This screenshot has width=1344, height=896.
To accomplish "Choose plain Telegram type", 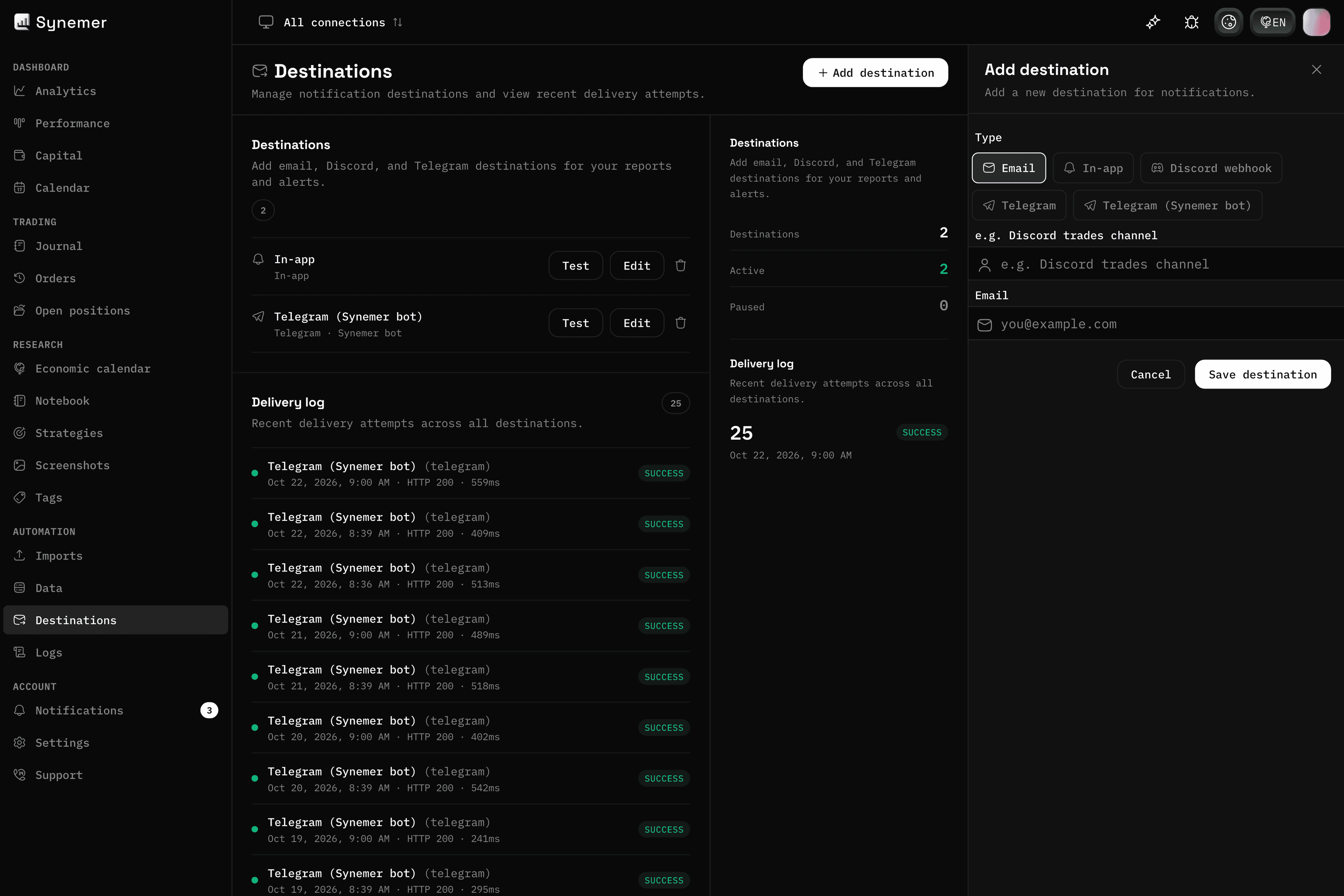I will pyautogui.click(x=1019, y=205).
